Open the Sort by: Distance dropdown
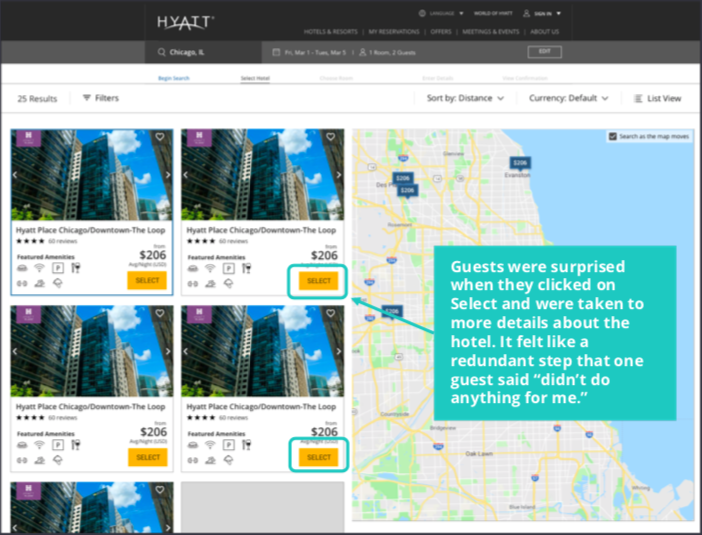702x535 pixels. (x=465, y=98)
